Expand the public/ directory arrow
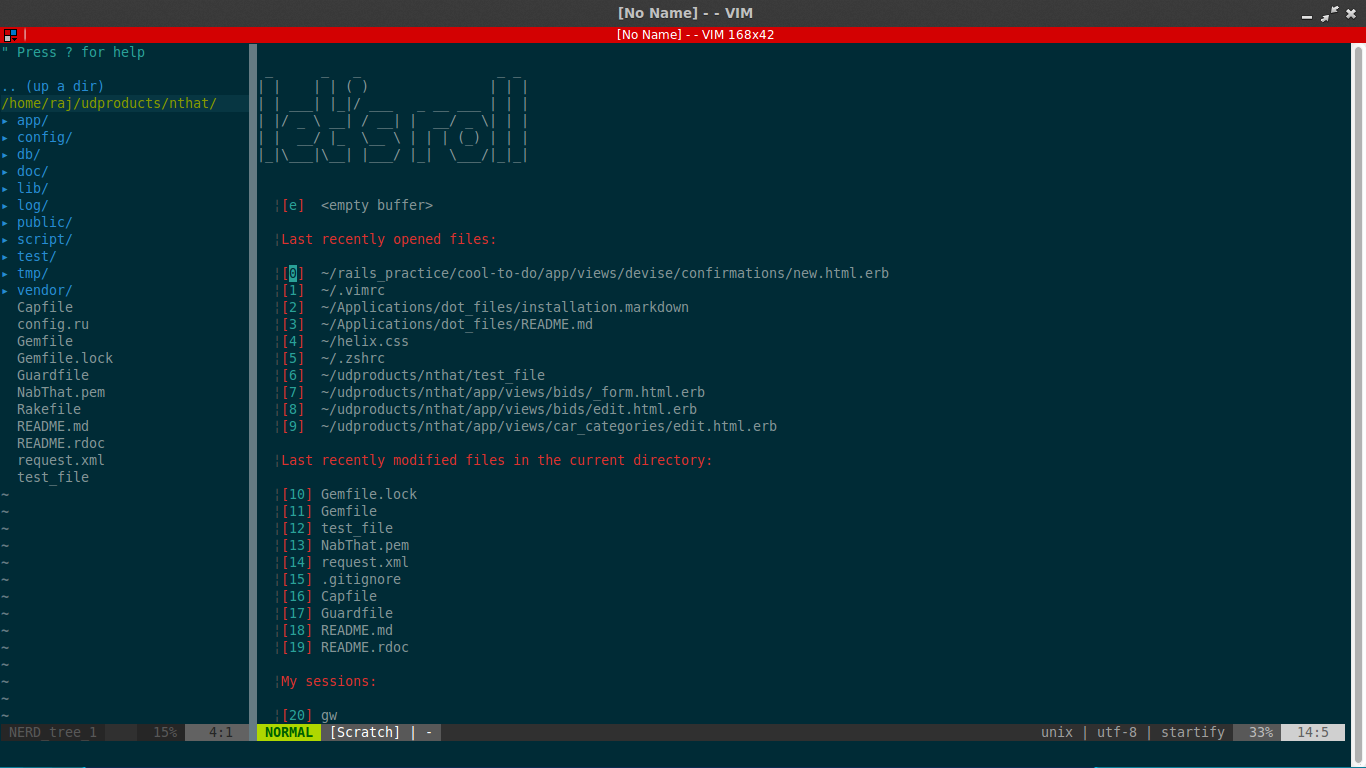The width and height of the screenshot is (1366, 768). coord(5,223)
